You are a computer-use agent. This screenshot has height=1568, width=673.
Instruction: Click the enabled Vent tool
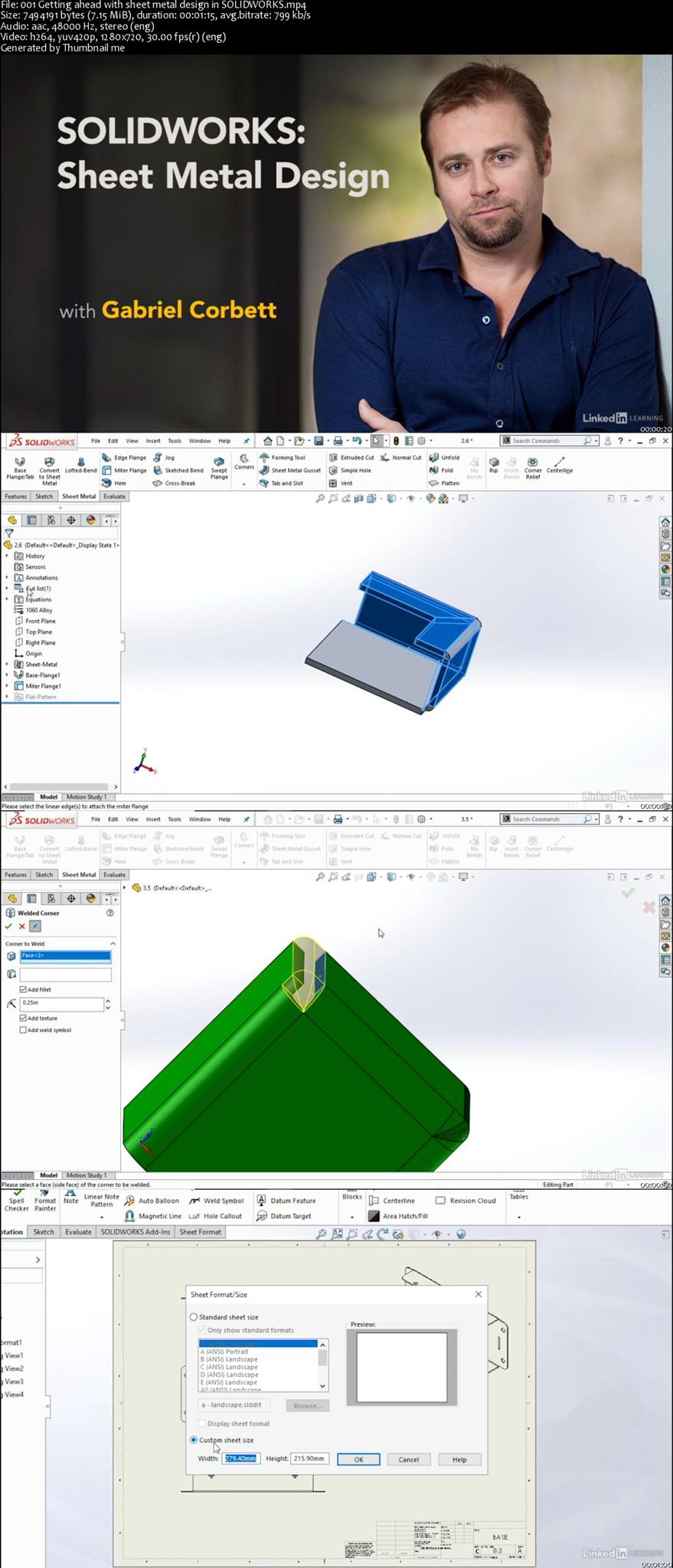[341, 483]
